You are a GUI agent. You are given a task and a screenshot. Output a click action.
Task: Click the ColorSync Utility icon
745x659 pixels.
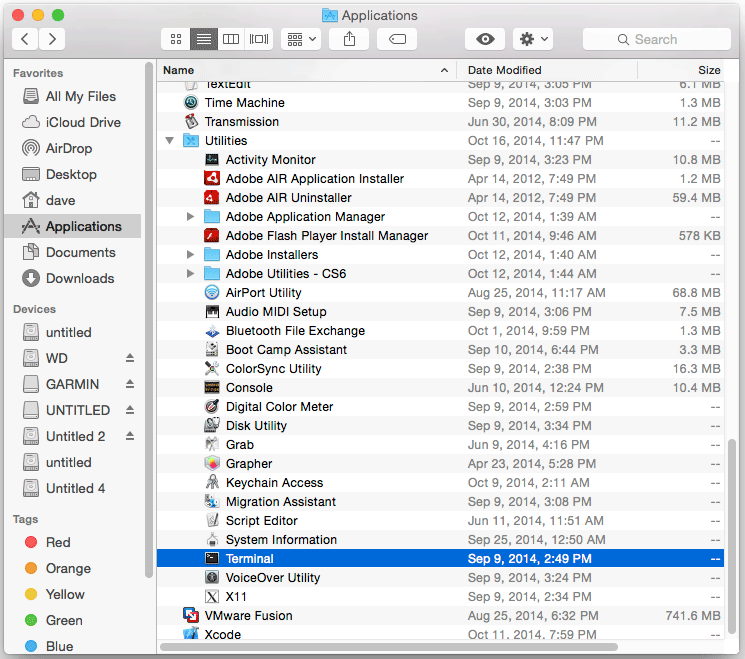tap(212, 369)
